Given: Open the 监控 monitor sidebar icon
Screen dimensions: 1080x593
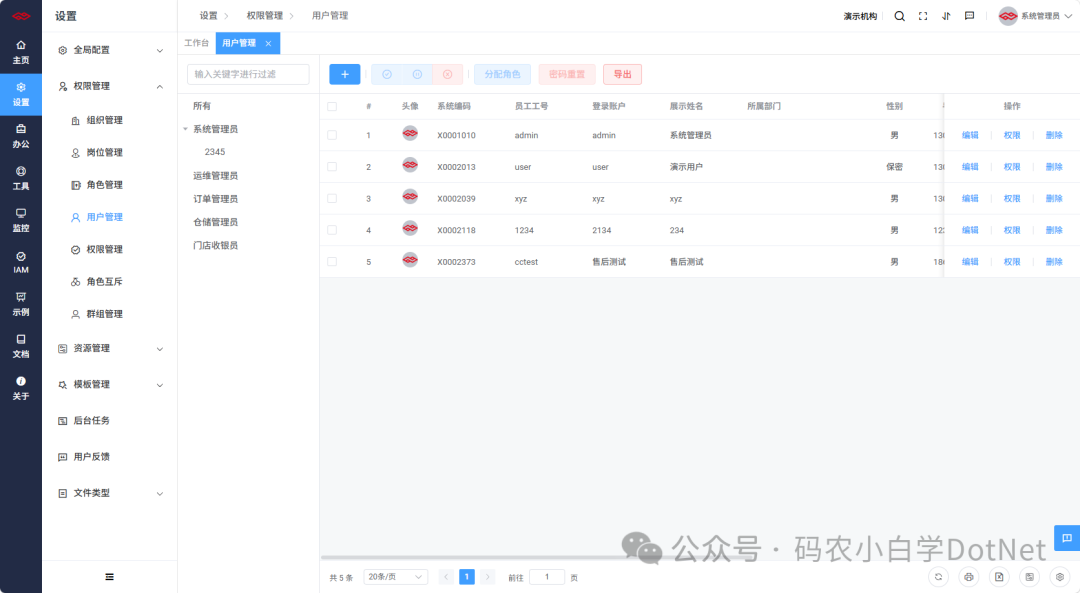Looking at the screenshot, I should coord(21,220).
